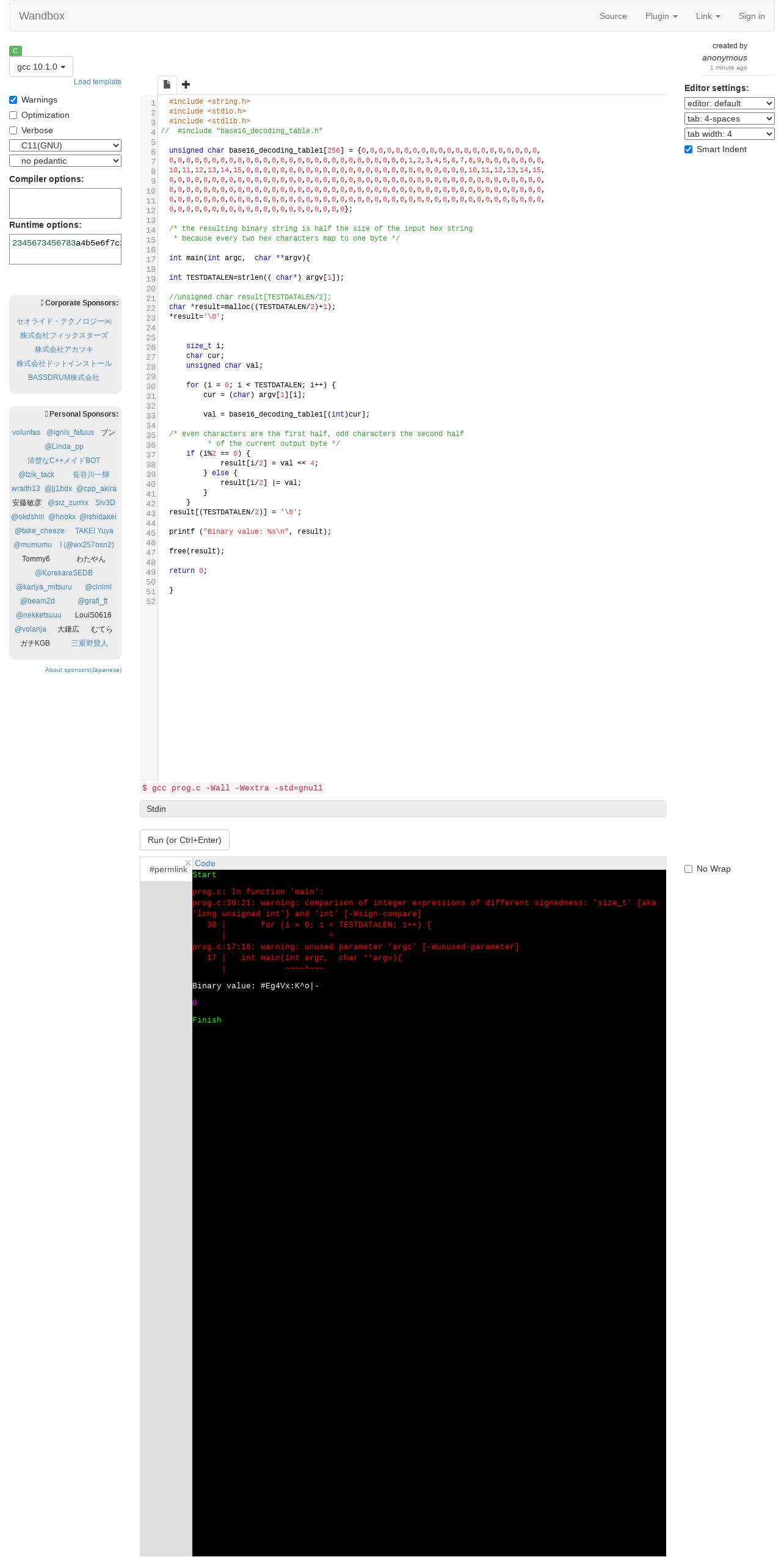
Task: Open the C11(GNU) standard dropdown
Action: pos(65,145)
